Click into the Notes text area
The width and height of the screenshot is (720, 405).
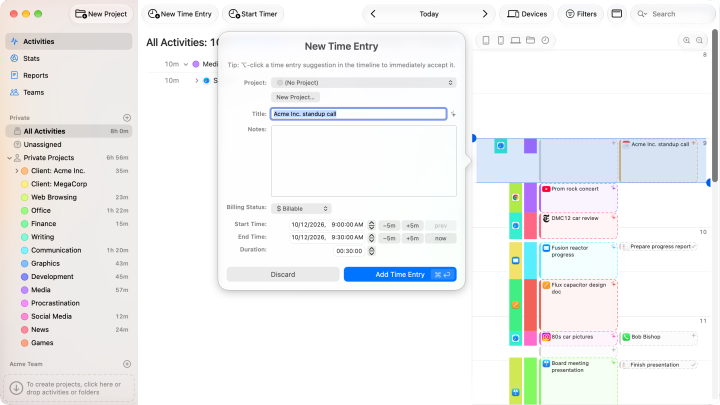click(364, 161)
